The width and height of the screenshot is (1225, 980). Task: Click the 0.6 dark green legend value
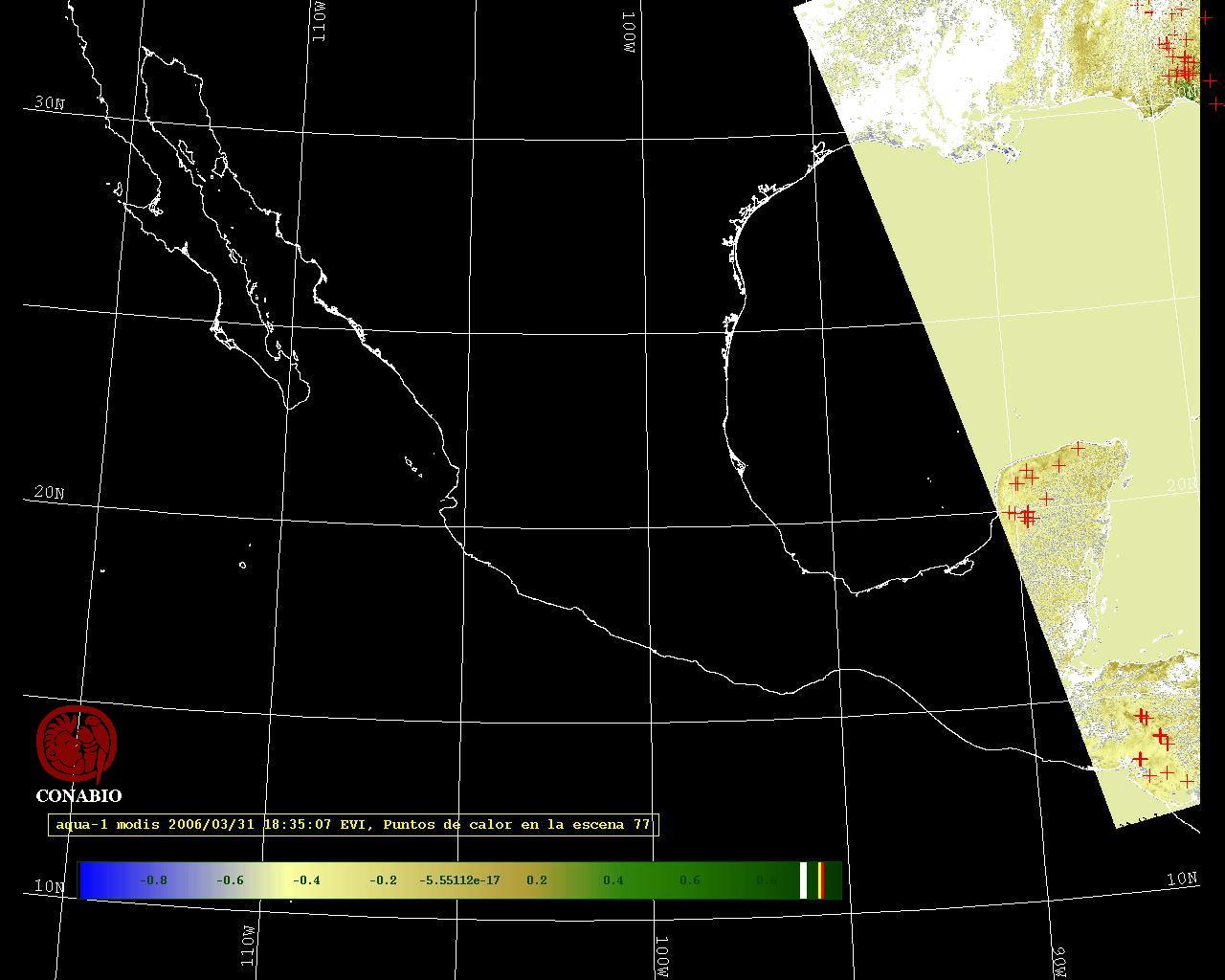[x=689, y=880]
